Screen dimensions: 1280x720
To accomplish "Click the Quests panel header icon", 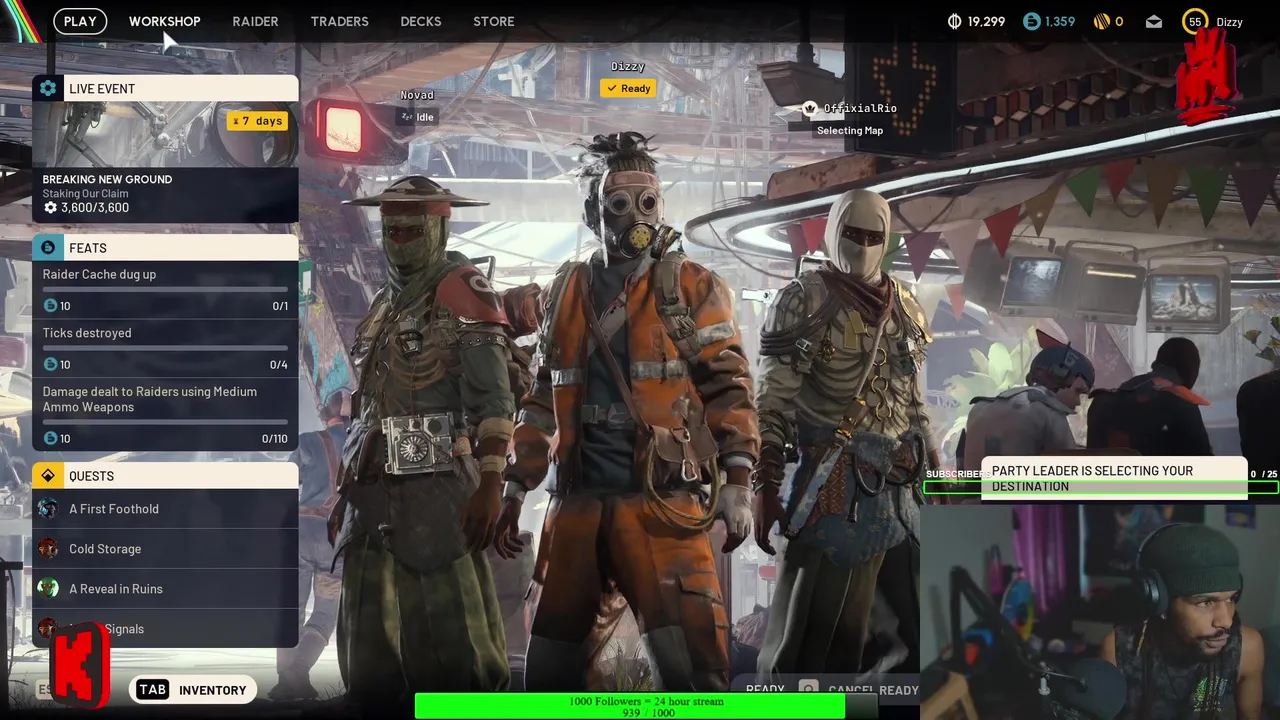I will click(47, 475).
